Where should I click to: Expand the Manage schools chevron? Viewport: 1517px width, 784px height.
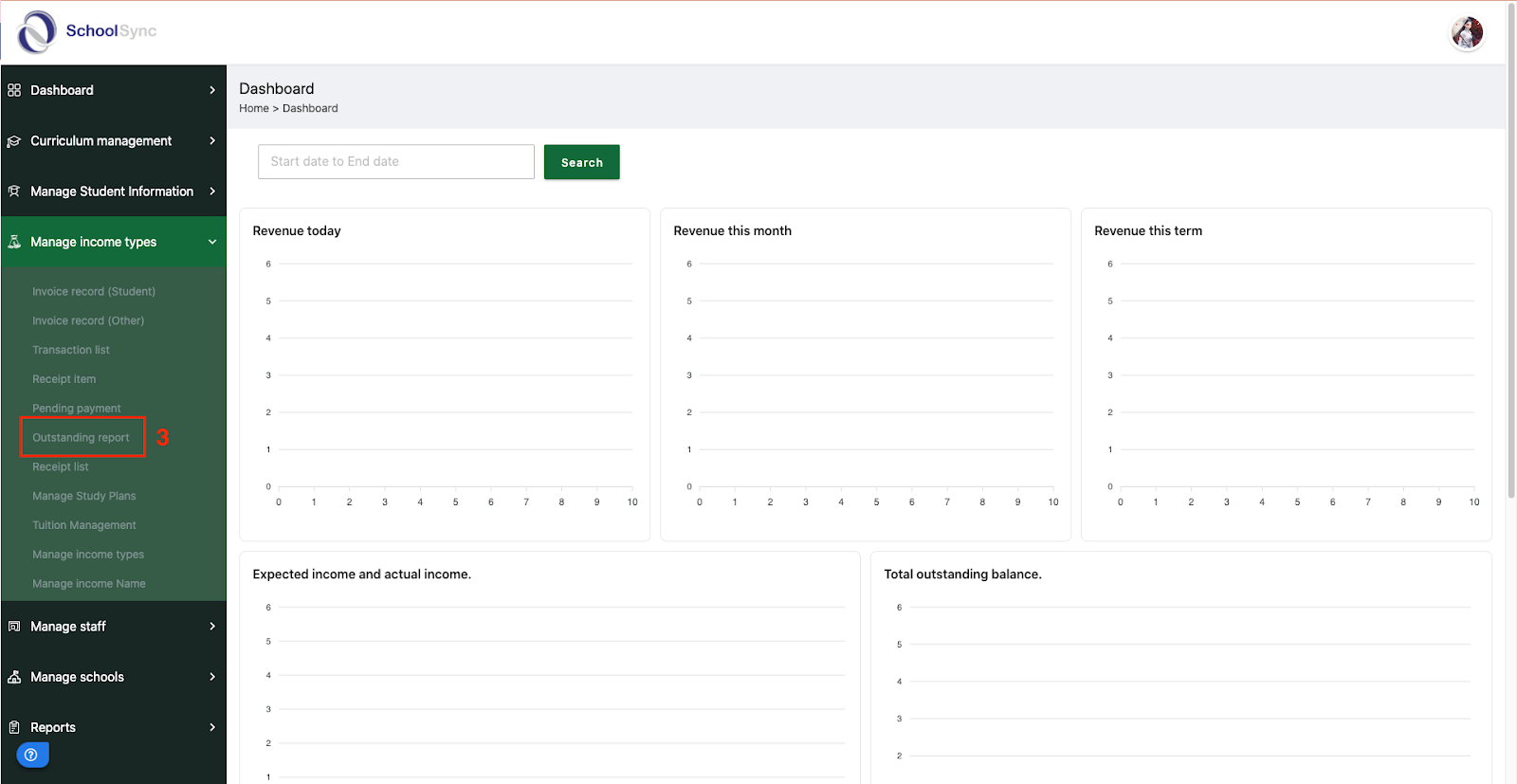tap(212, 677)
